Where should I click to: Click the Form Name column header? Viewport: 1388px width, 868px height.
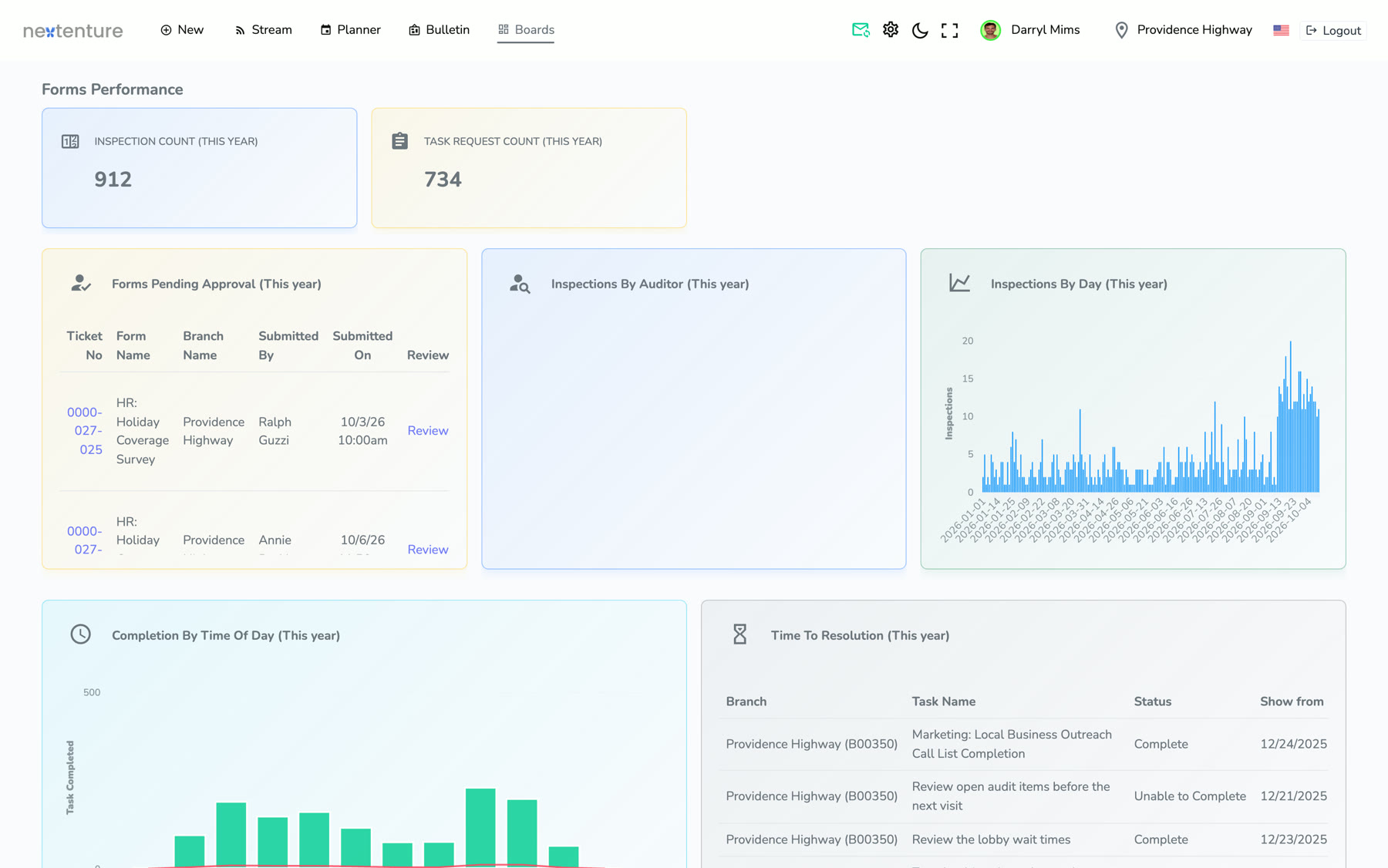tap(133, 345)
